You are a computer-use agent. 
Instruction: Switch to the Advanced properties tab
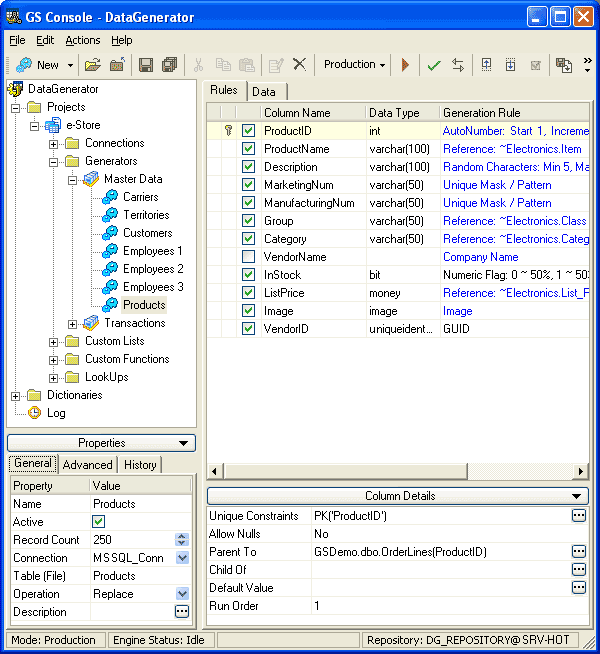point(87,465)
